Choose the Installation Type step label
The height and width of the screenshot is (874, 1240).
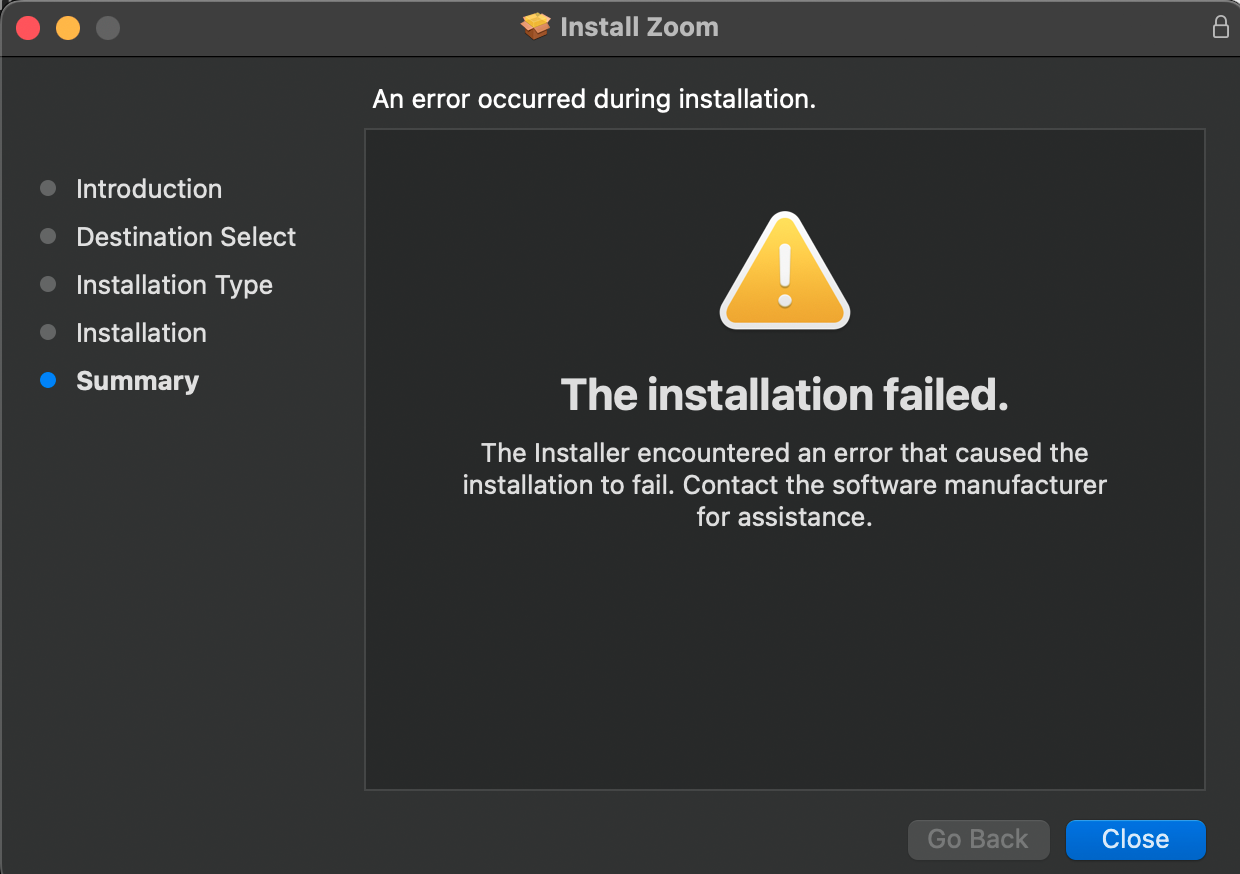click(x=174, y=285)
